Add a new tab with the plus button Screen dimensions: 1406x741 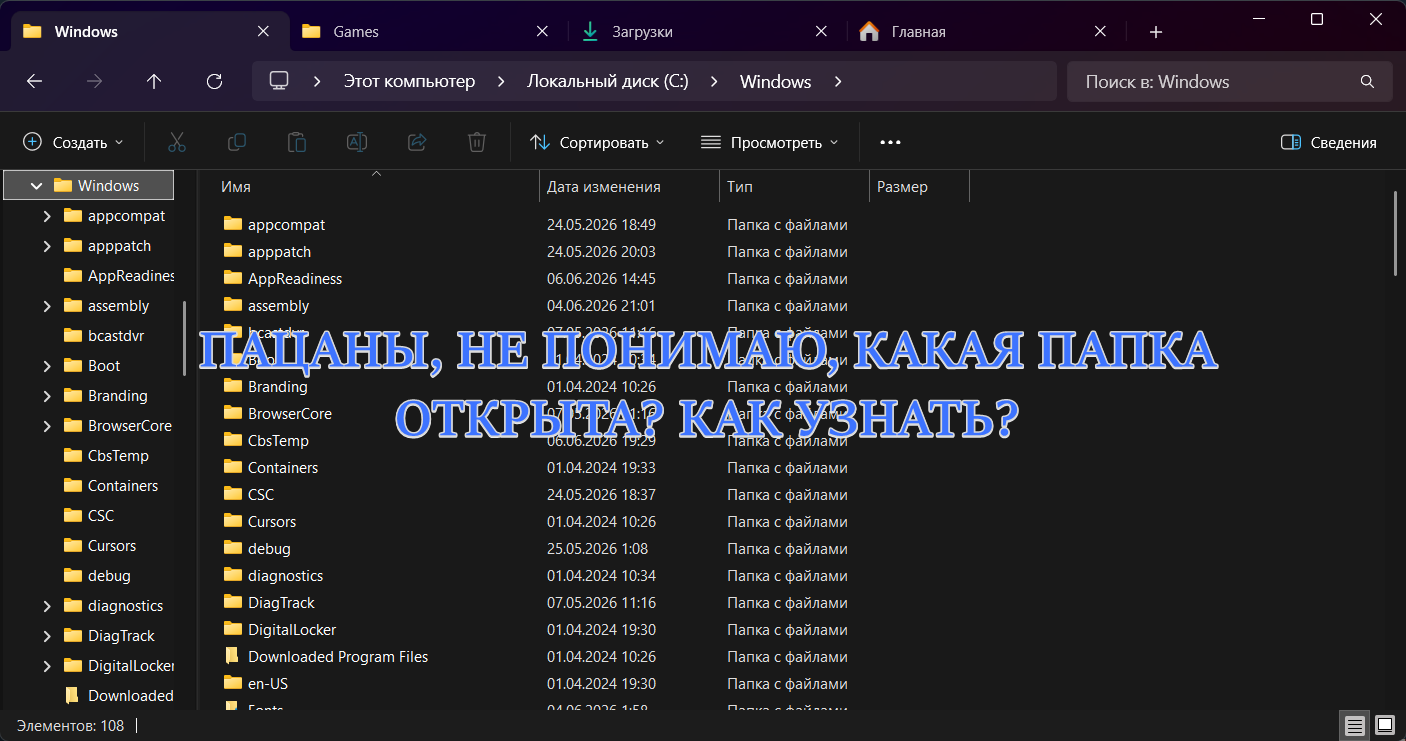point(1156,32)
